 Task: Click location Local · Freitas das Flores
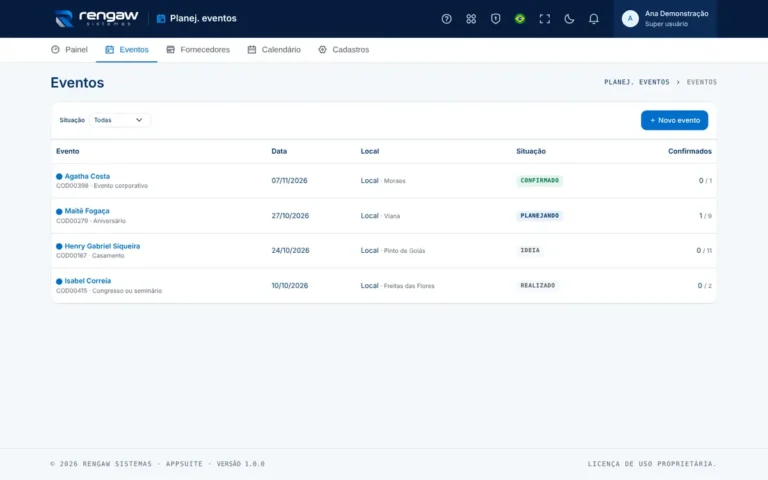pos(397,286)
